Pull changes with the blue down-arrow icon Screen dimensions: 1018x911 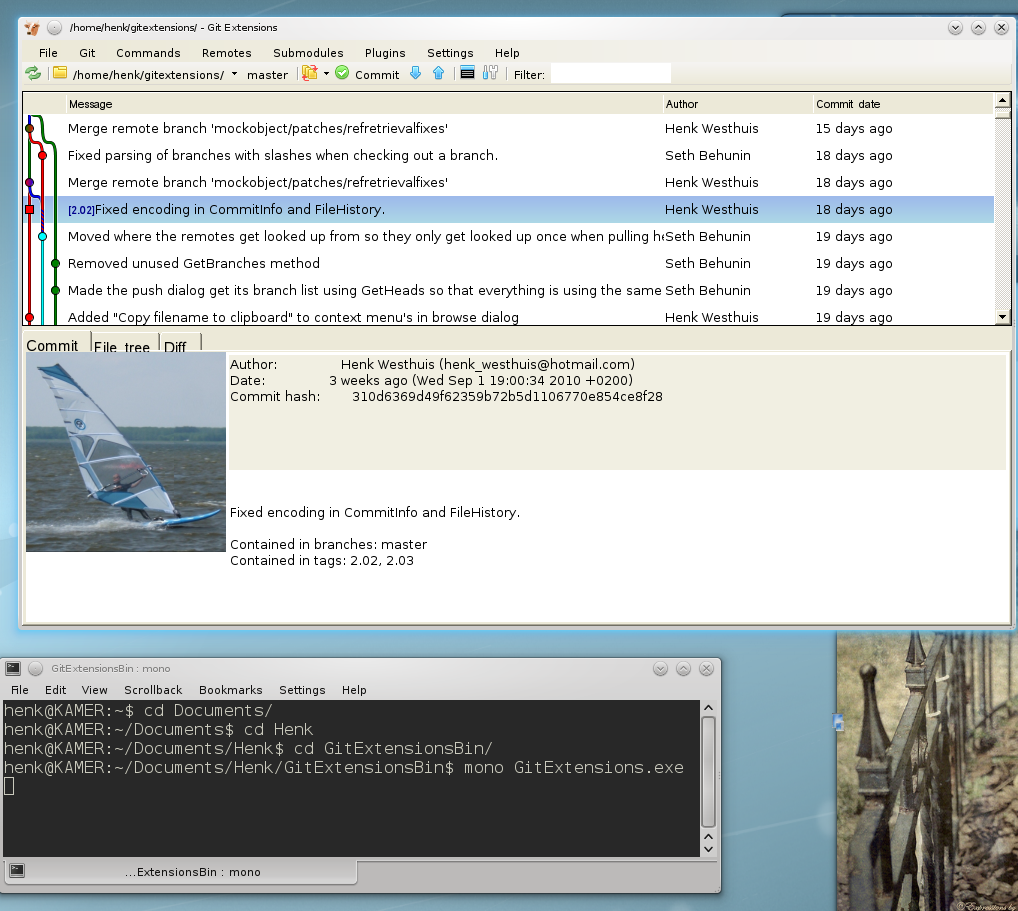pyautogui.click(x=414, y=73)
